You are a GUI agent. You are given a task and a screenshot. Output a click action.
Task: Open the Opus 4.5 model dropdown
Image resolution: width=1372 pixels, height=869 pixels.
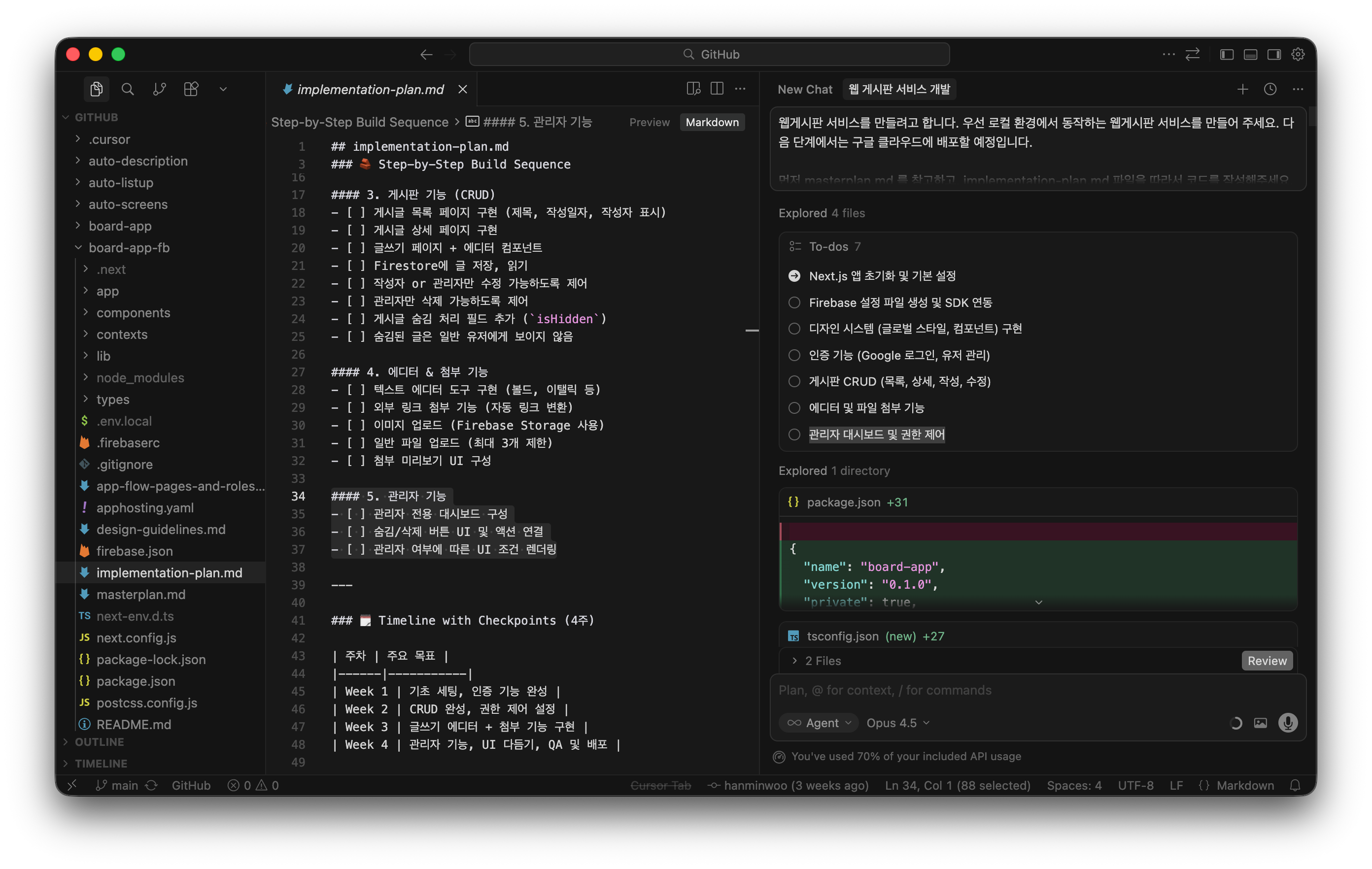[897, 723]
